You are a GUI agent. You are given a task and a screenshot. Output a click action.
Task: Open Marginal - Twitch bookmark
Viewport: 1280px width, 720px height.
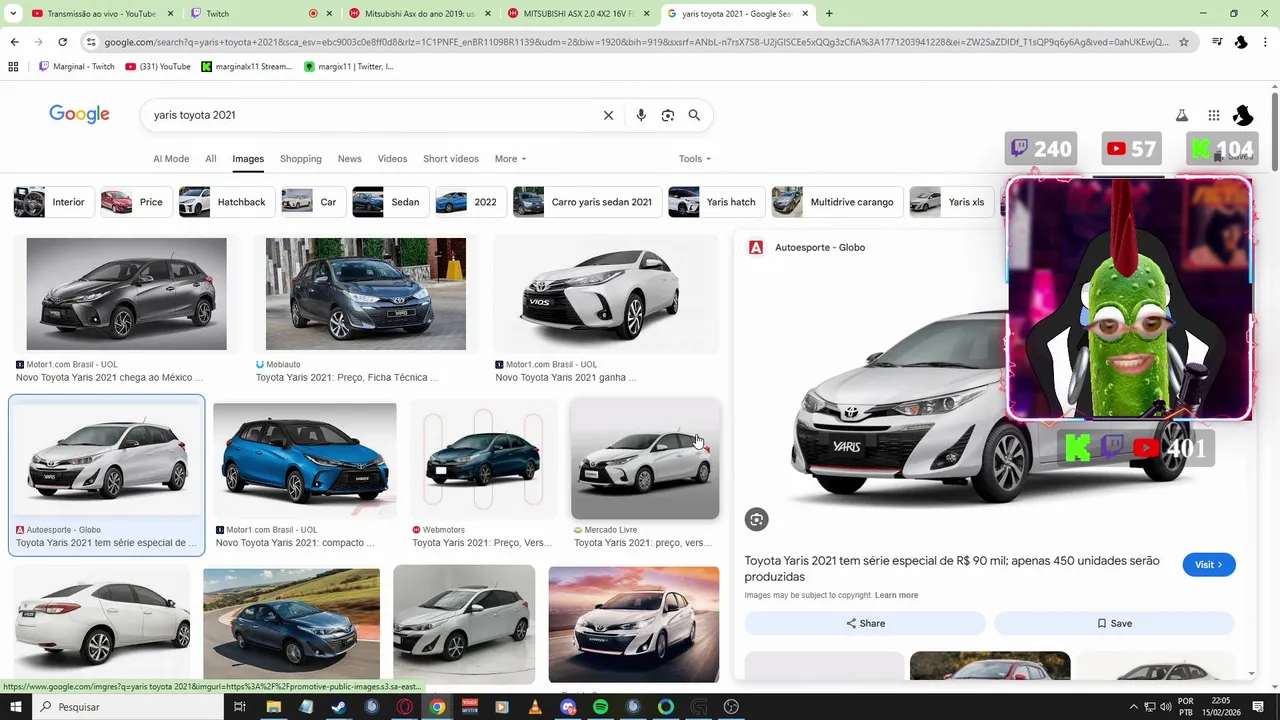tap(76, 67)
